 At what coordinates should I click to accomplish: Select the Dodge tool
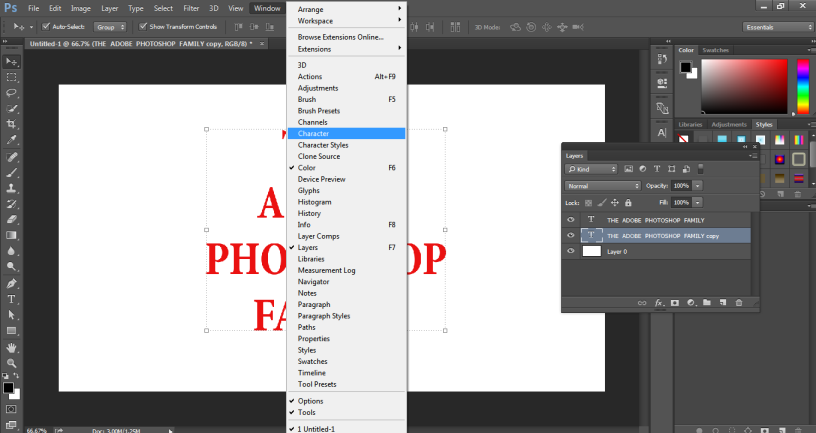click(11, 266)
